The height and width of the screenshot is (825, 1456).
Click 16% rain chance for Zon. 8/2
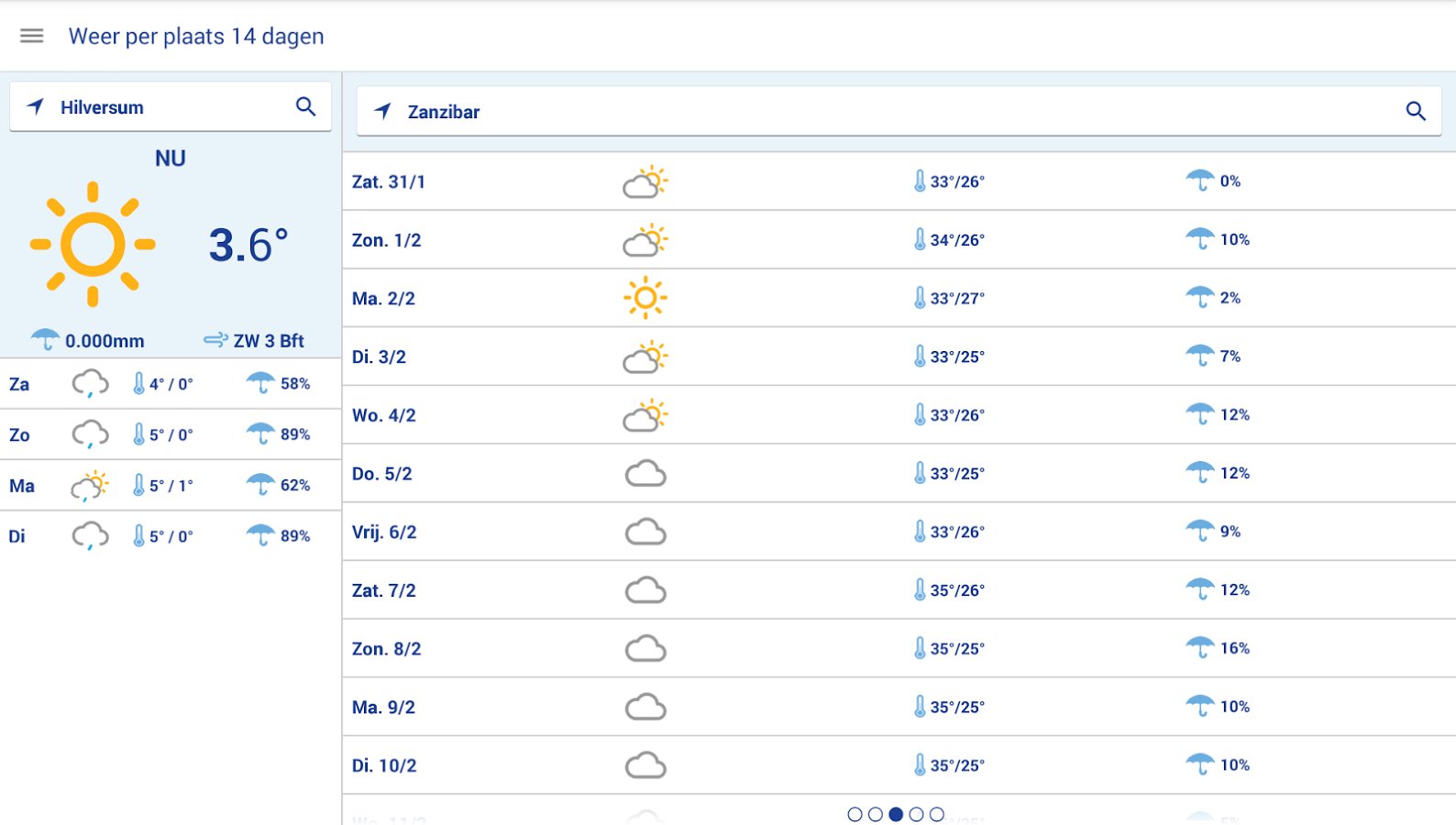click(1235, 648)
